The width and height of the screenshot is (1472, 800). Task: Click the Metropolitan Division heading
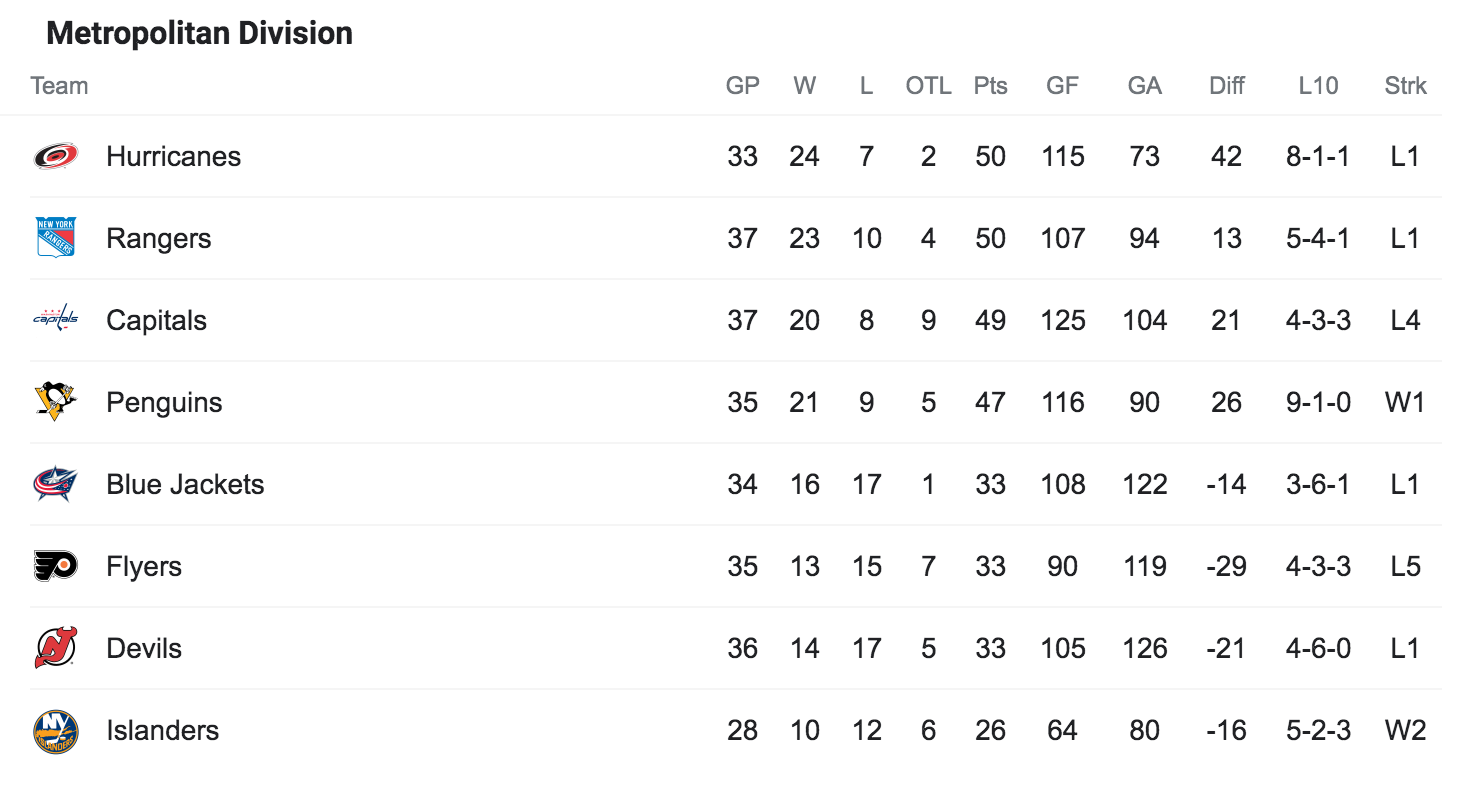(x=200, y=34)
